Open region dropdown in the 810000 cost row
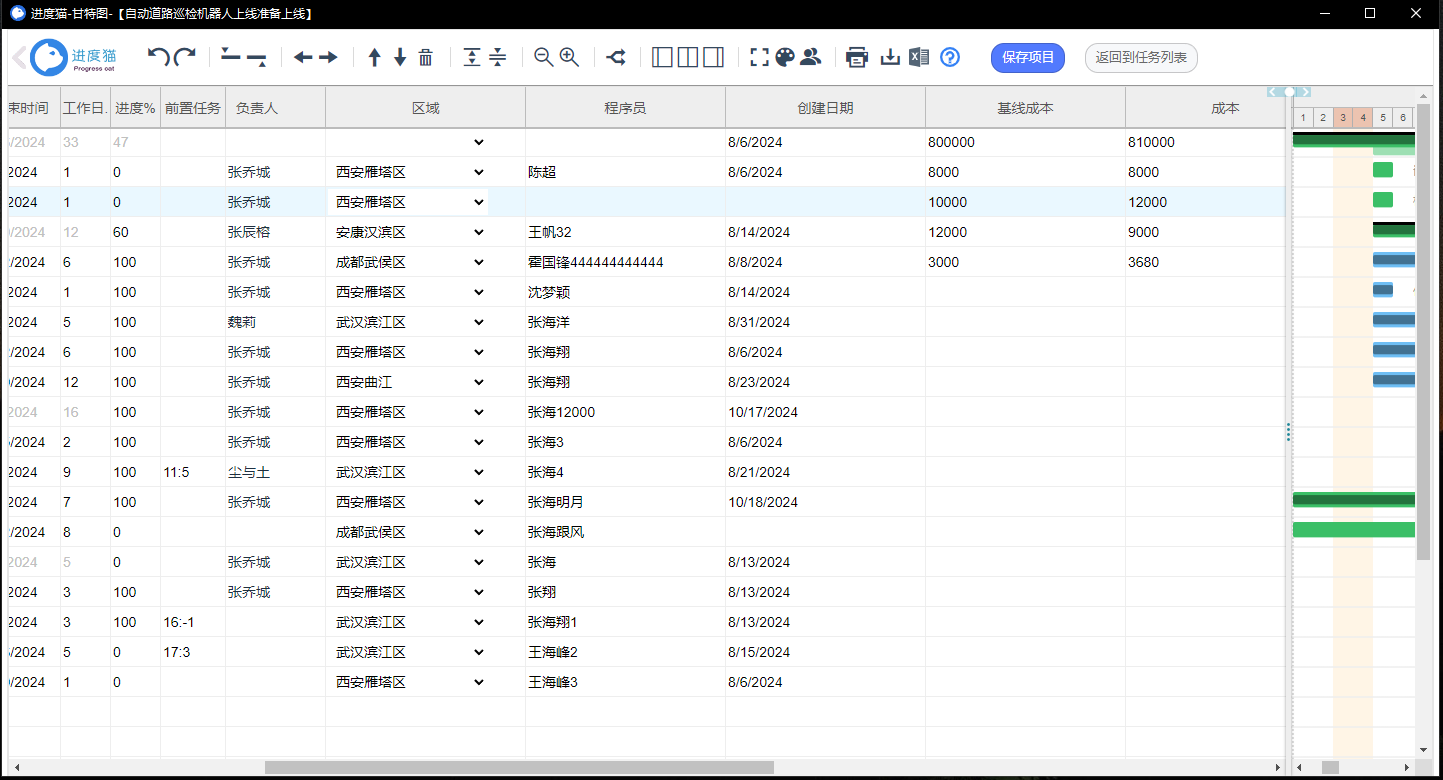 tap(407, 142)
